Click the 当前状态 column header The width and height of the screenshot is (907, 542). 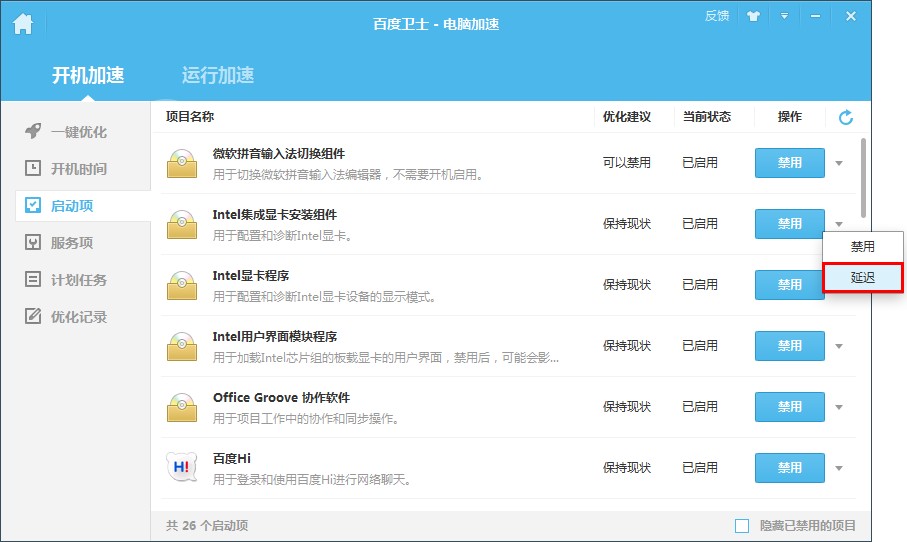tap(707, 117)
